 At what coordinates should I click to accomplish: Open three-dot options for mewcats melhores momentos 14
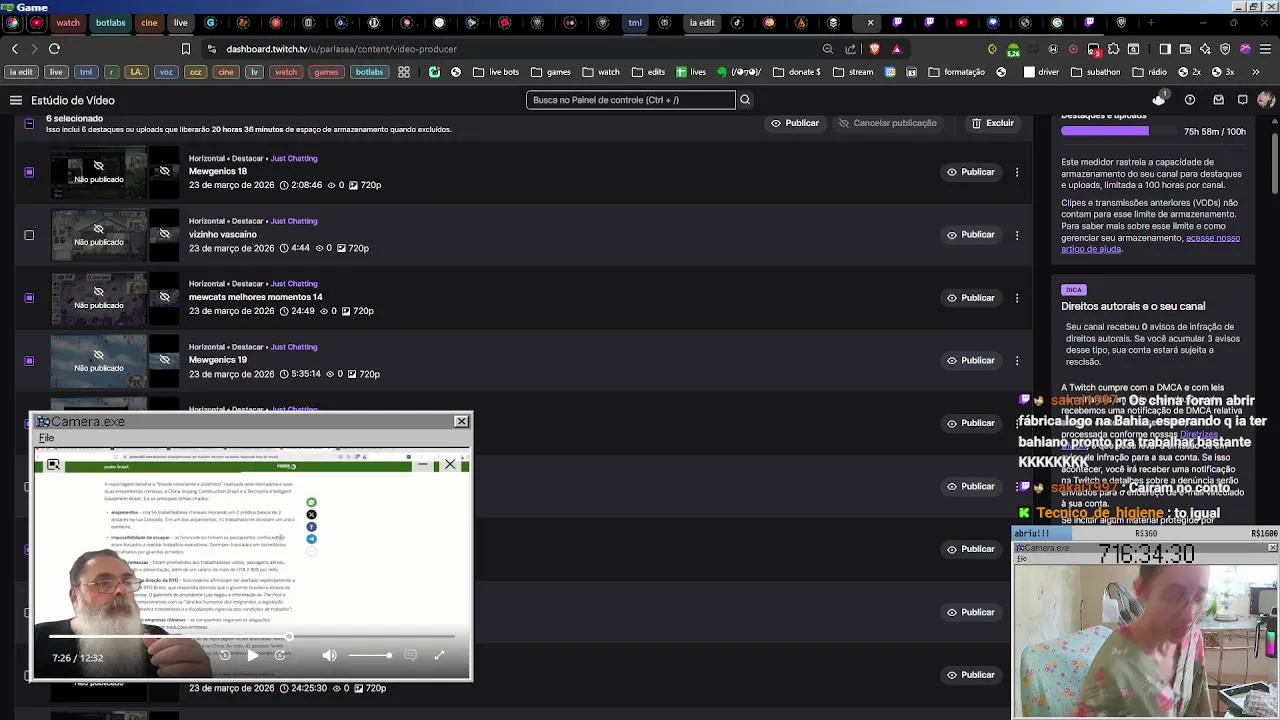point(1017,298)
